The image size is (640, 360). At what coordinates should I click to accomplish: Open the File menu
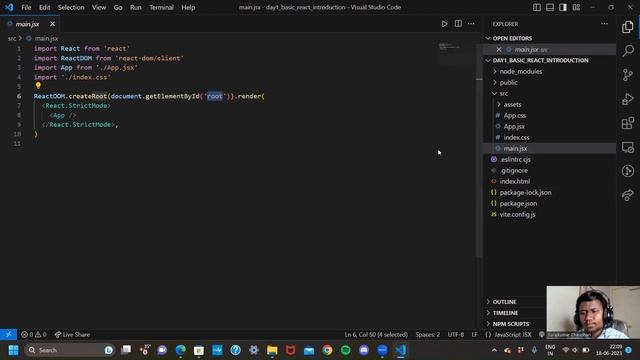pos(26,7)
